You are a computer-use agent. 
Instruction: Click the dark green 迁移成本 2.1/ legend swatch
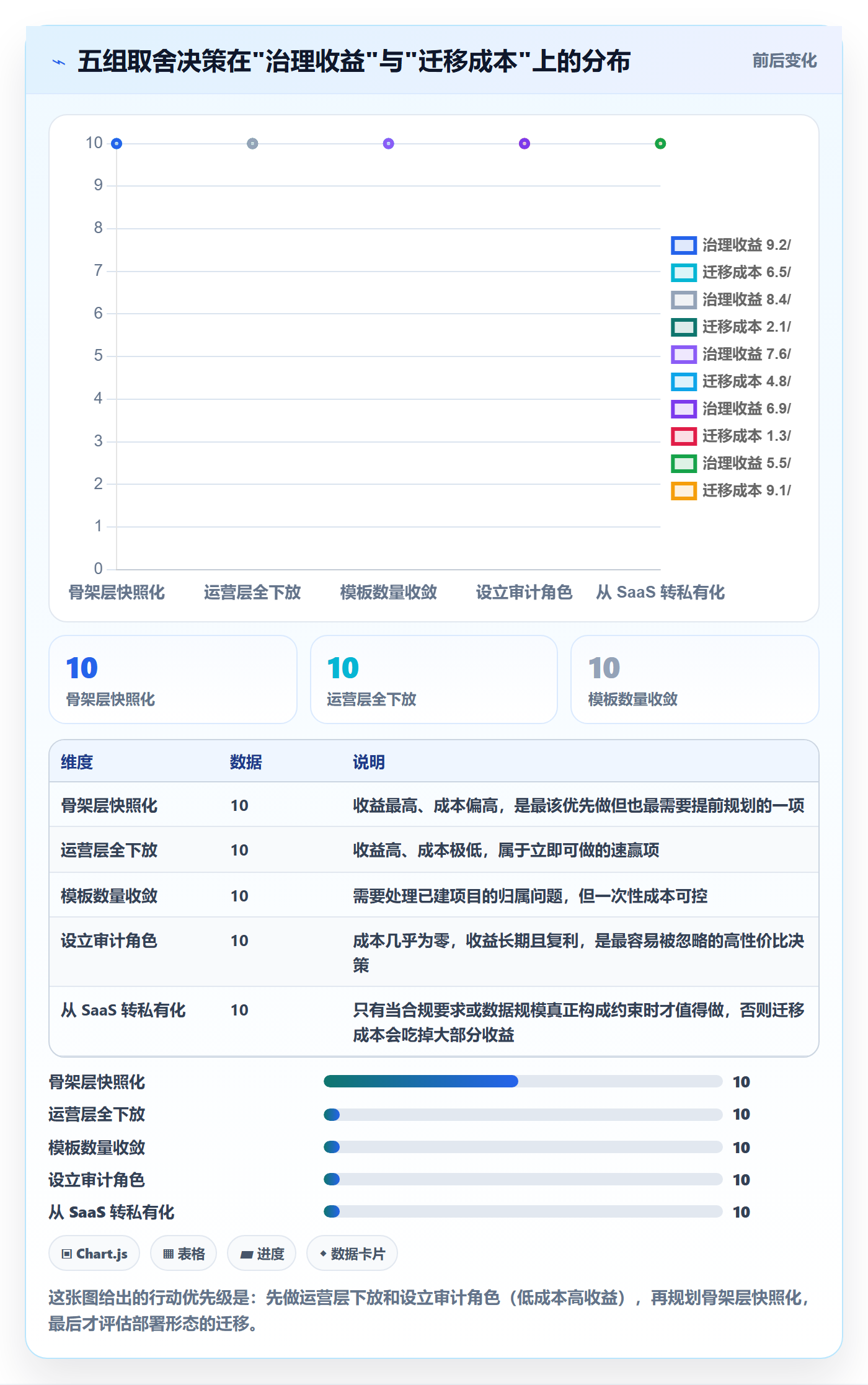coord(684,327)
